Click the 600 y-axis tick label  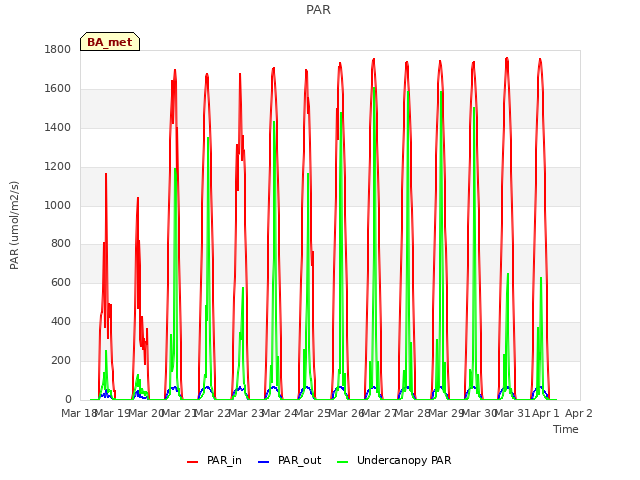(61, 282)
